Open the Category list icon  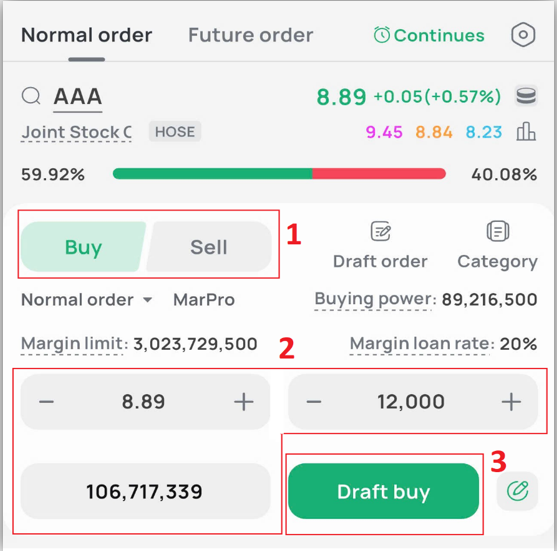click(x=497, y=231)
